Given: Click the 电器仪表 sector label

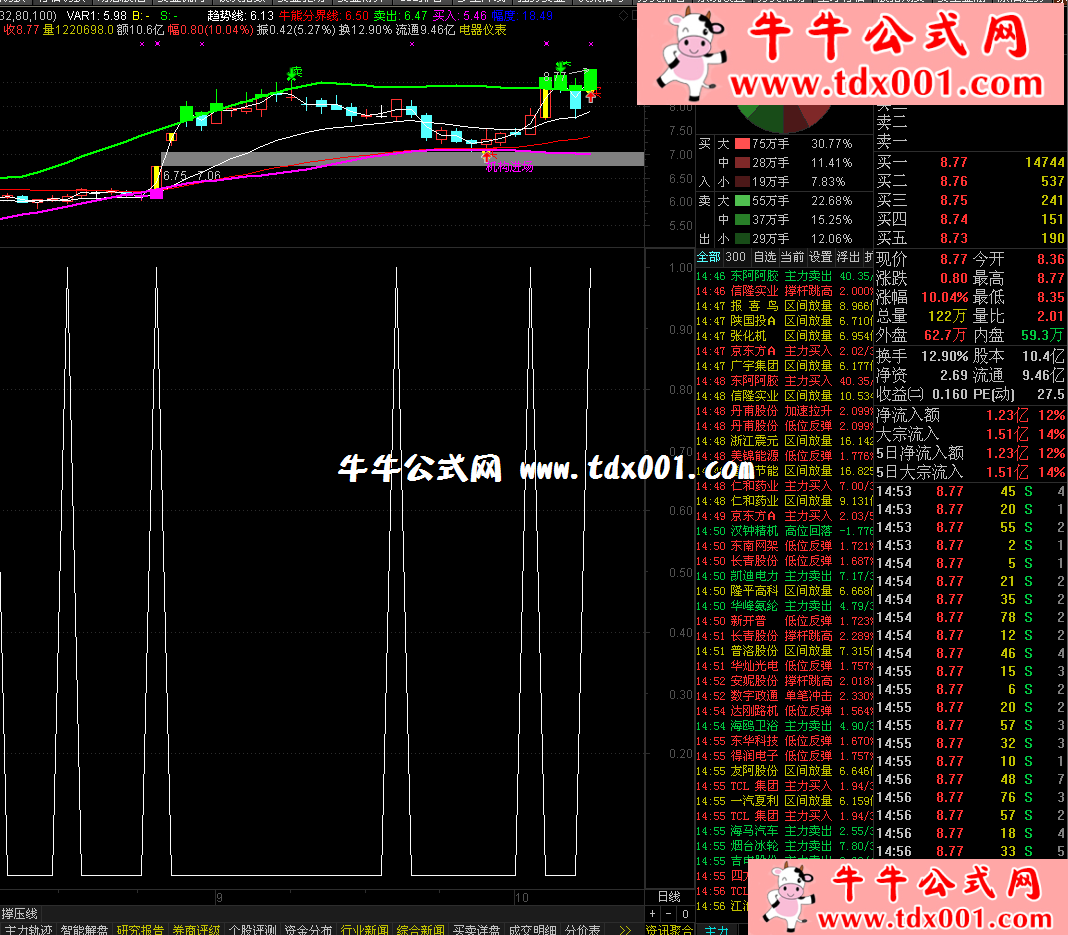Looking at the screenshot, I should pos(483,30).
